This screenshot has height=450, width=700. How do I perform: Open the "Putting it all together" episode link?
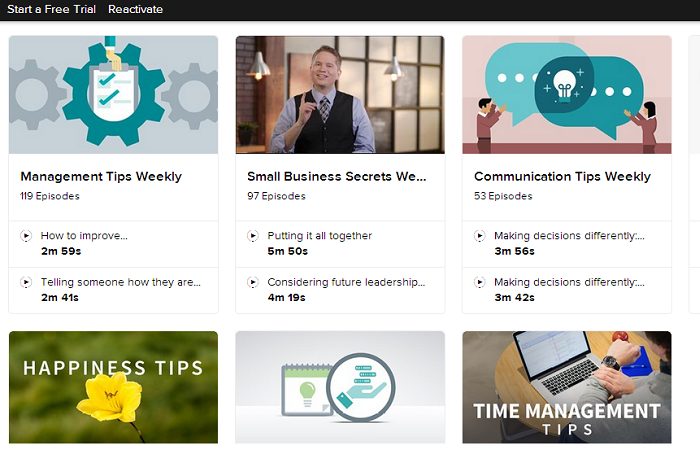coord(320,236)
